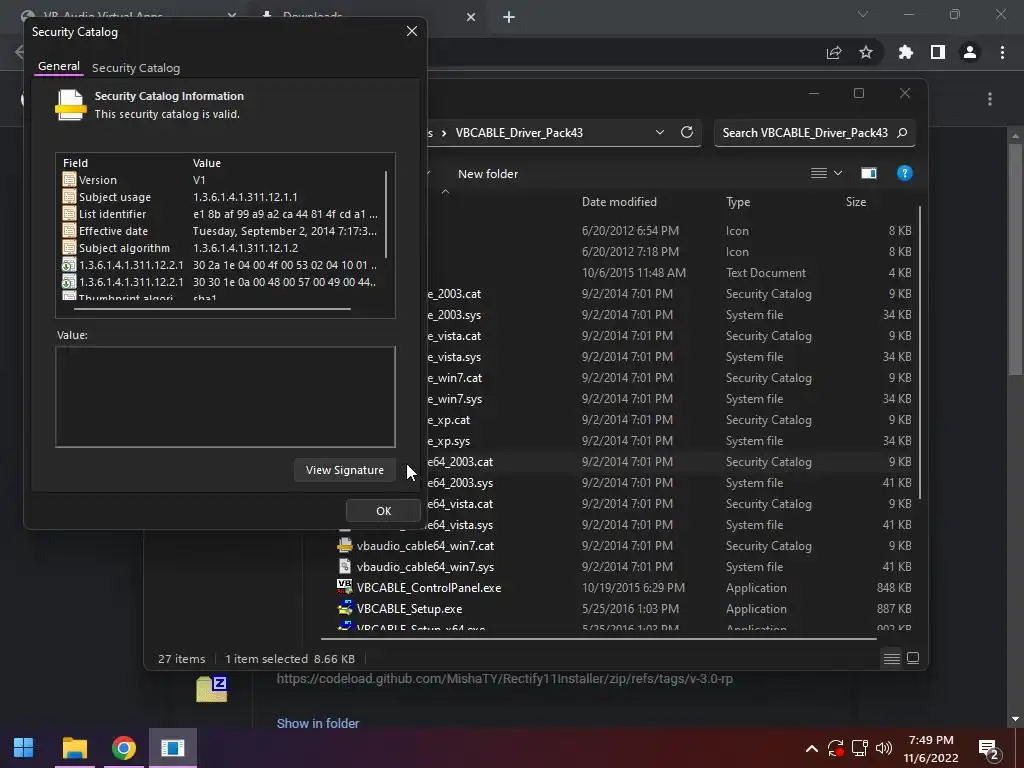Open Chrome profile icon

click(x=970, y=52)
